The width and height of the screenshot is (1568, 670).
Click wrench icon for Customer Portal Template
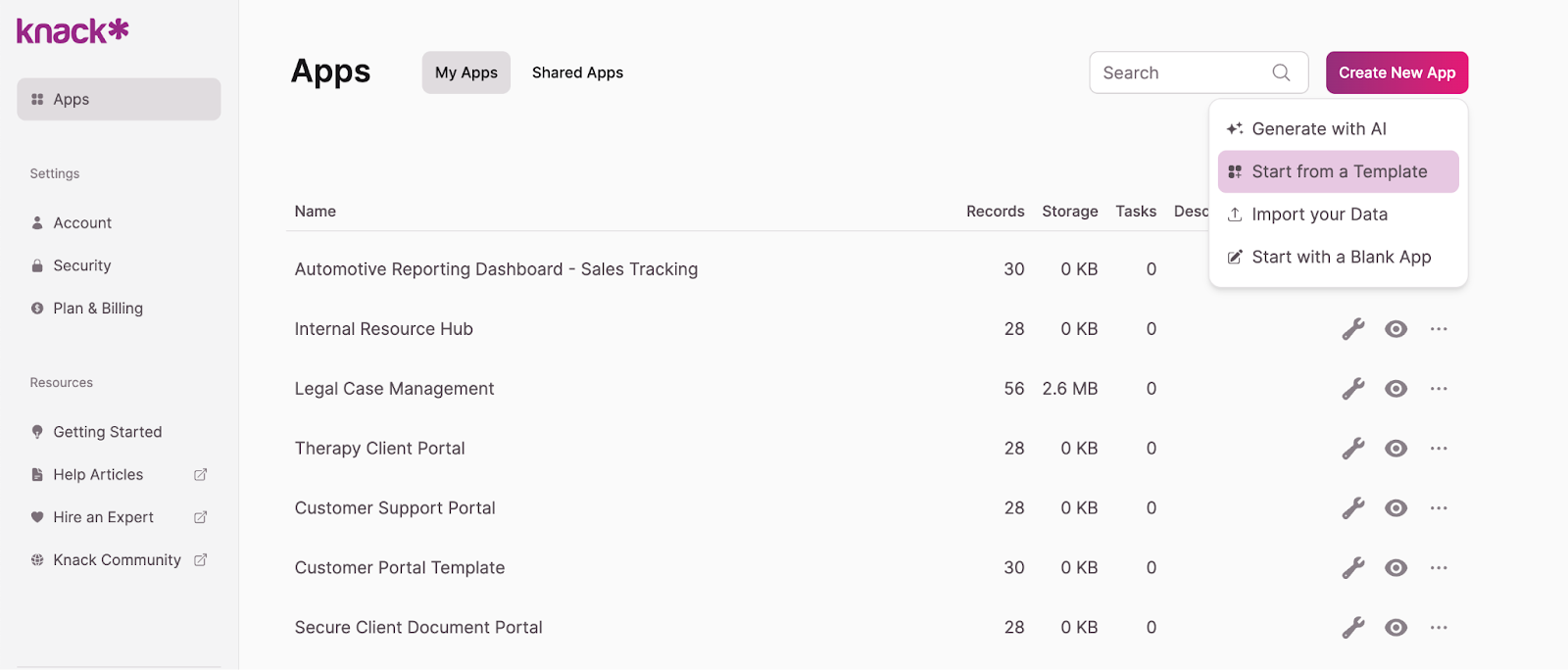[x=1353, y=568]
